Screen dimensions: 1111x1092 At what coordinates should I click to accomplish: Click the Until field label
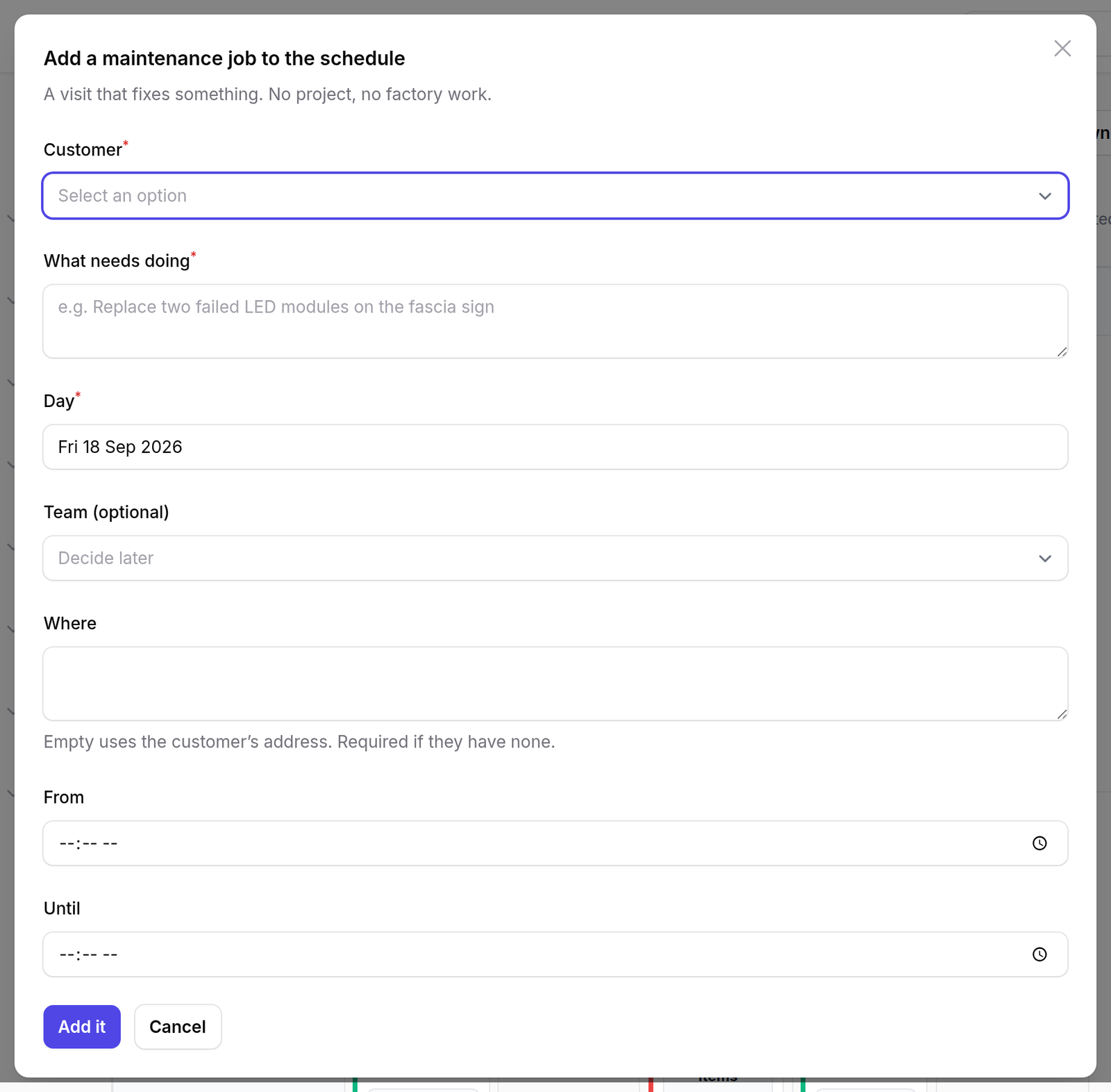[x=62, y=908]
